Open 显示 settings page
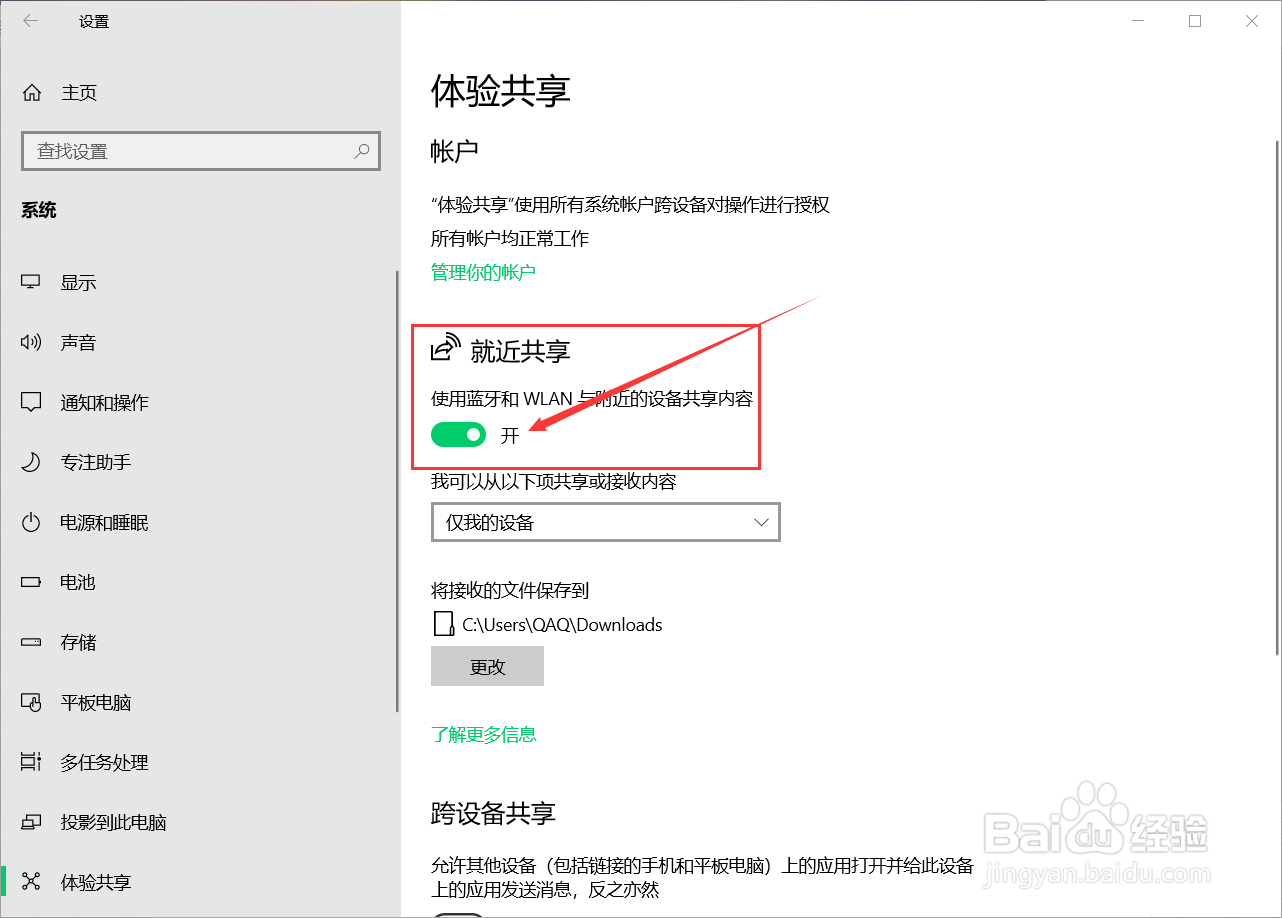The image size is (1282, 918). (x=200, y=283)
